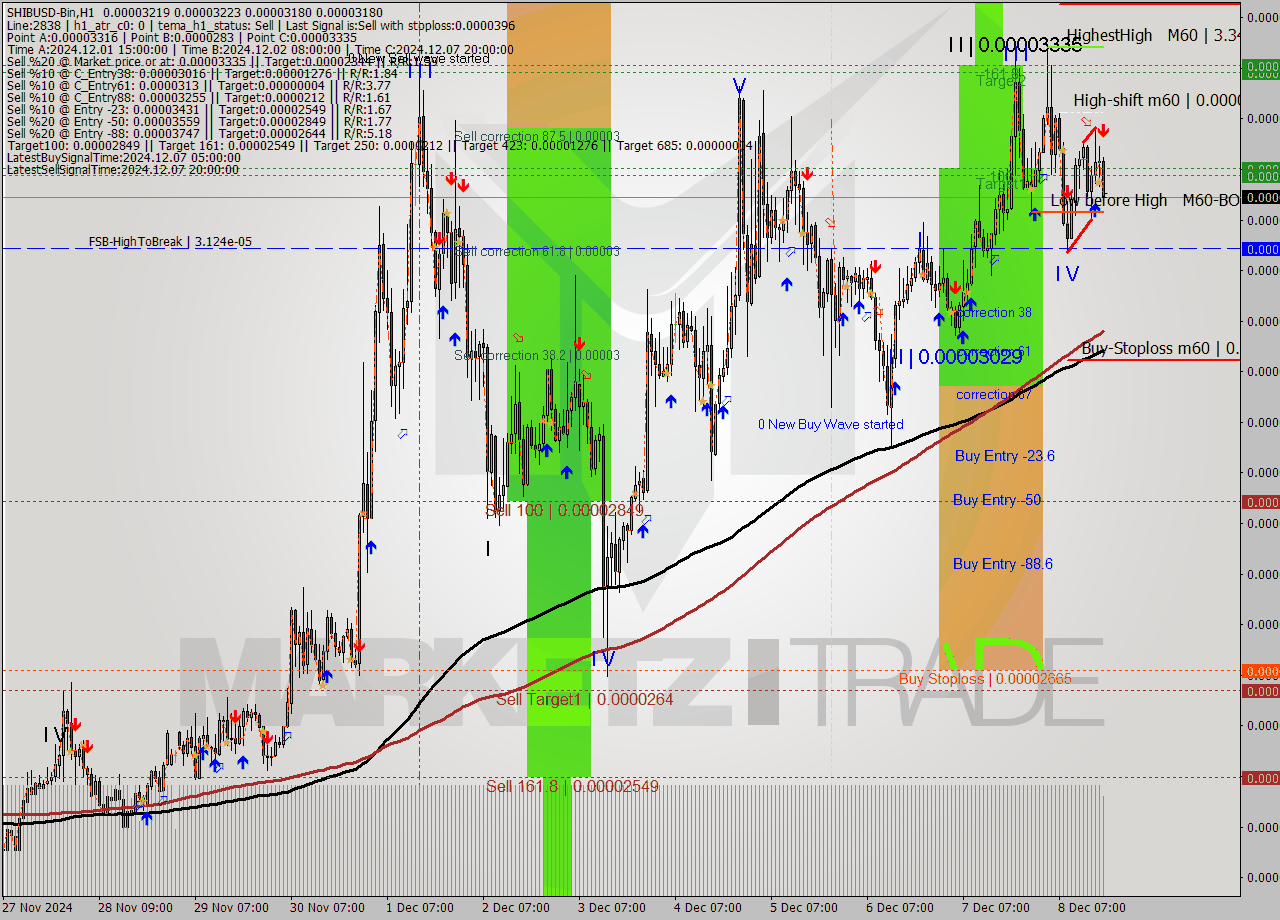This screenshot has height=920, width=1280.
Task: Select the 'correction 38' label
Action: point(994,312)
